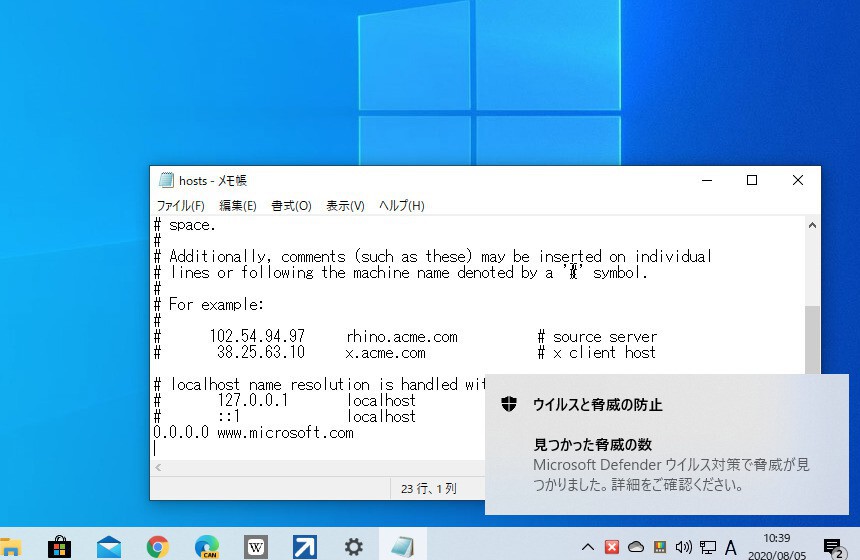Open the Mail app from the taskbar
The image size is (860, 560).
click(x=109, y=547)
